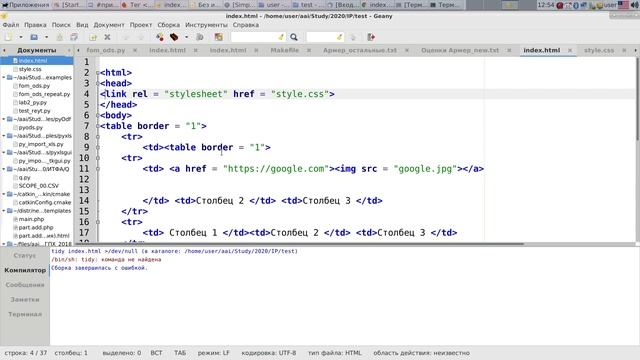Open the Инструменты menu

click(x=206, y=25)
